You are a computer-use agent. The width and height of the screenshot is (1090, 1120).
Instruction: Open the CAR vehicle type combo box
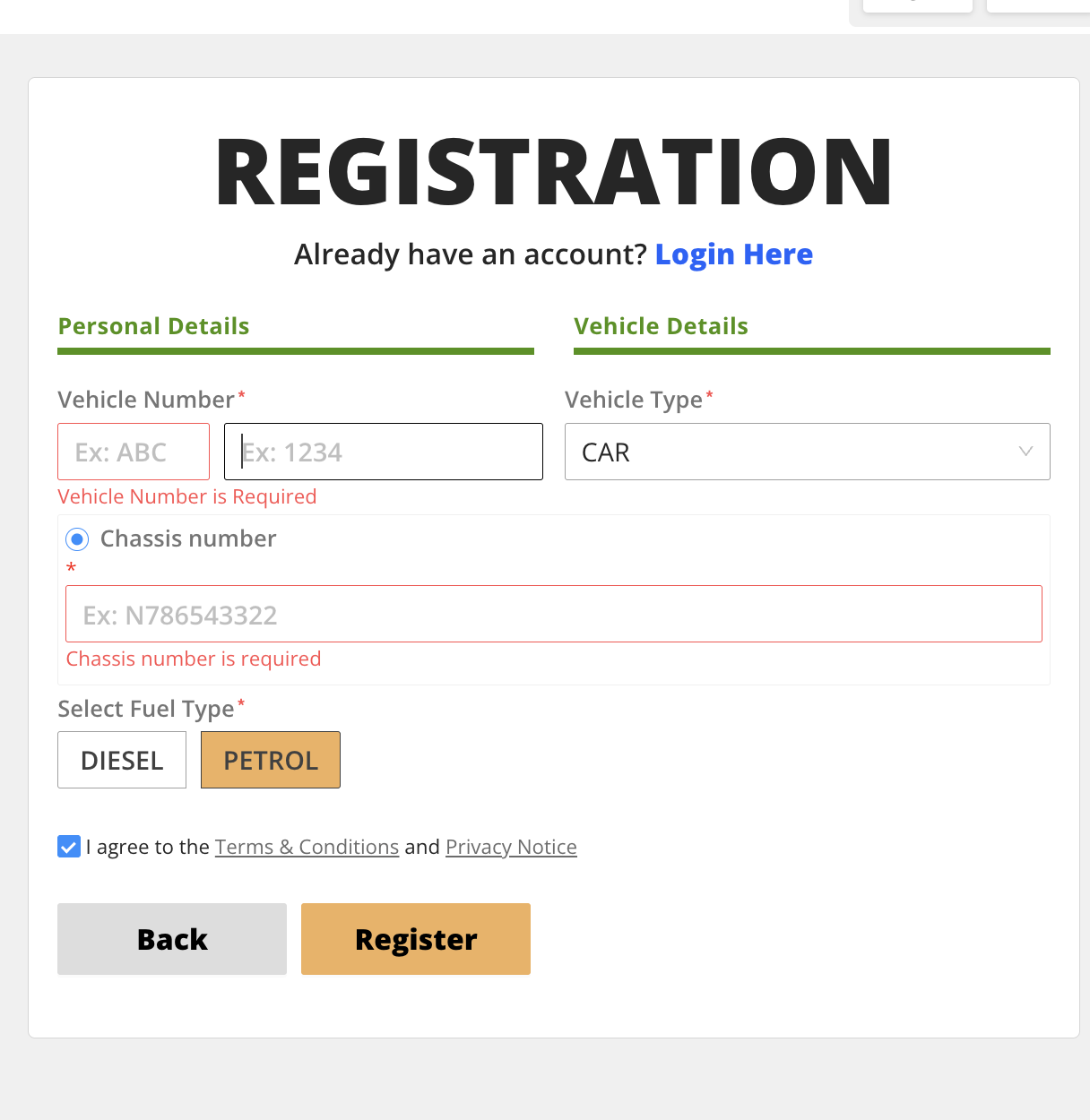pos(789,452)
